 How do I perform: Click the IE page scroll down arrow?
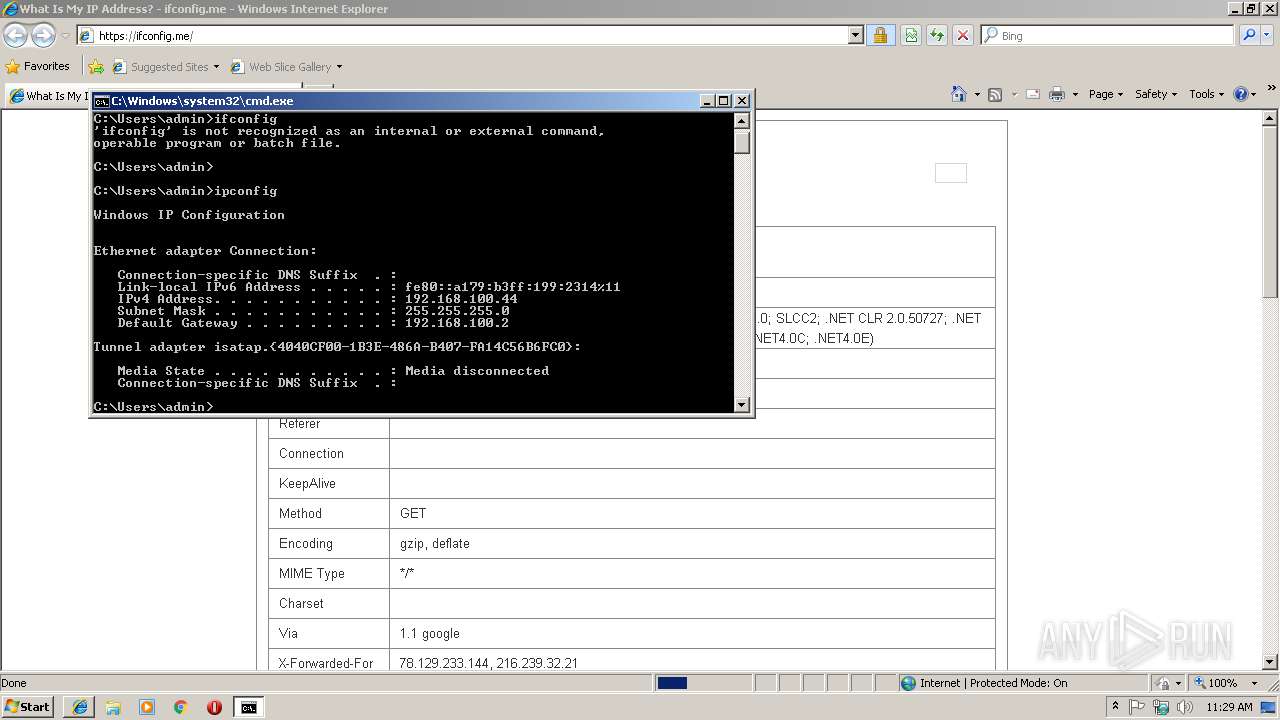[1271, 661]
